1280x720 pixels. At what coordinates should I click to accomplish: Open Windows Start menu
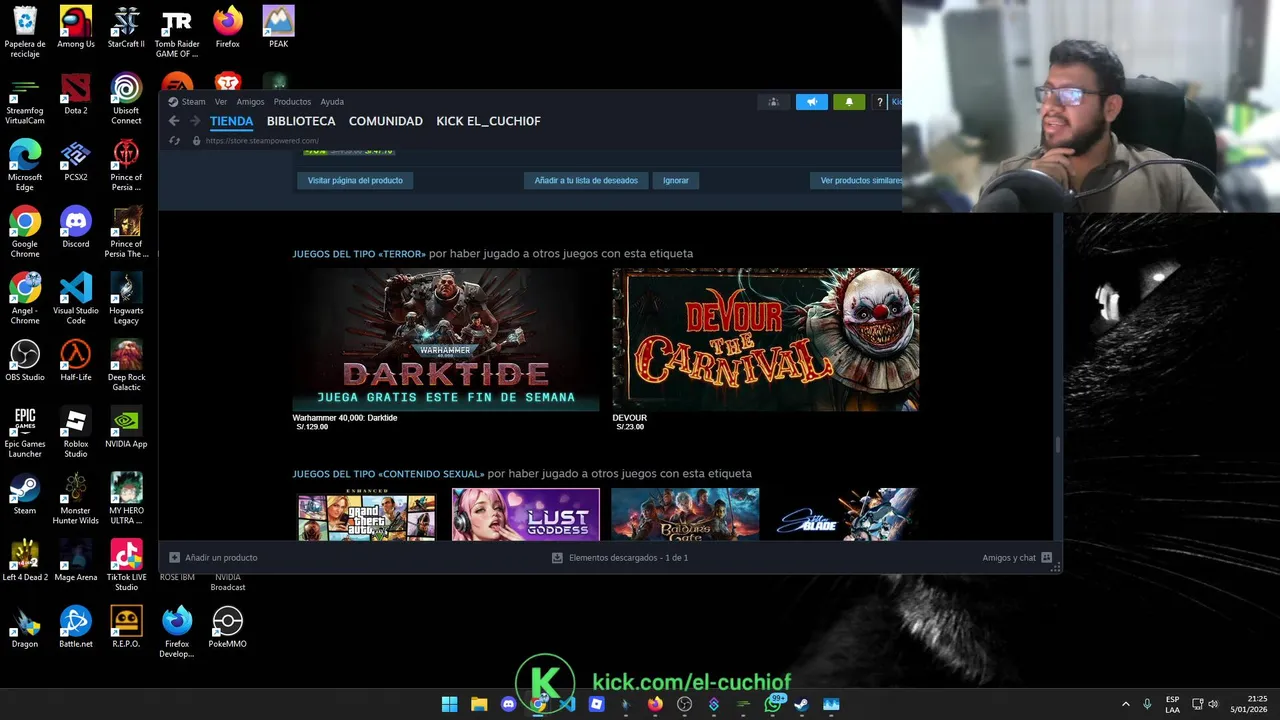(450, 704)
